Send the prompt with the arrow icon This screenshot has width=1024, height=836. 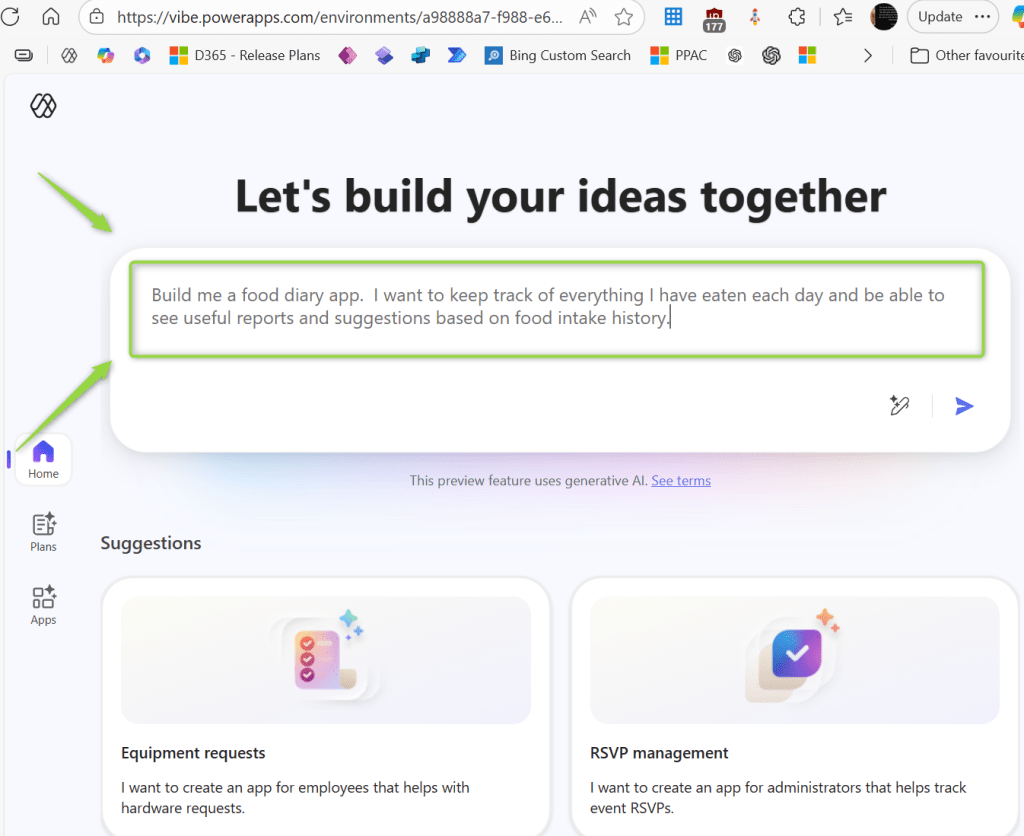(964, 406)
